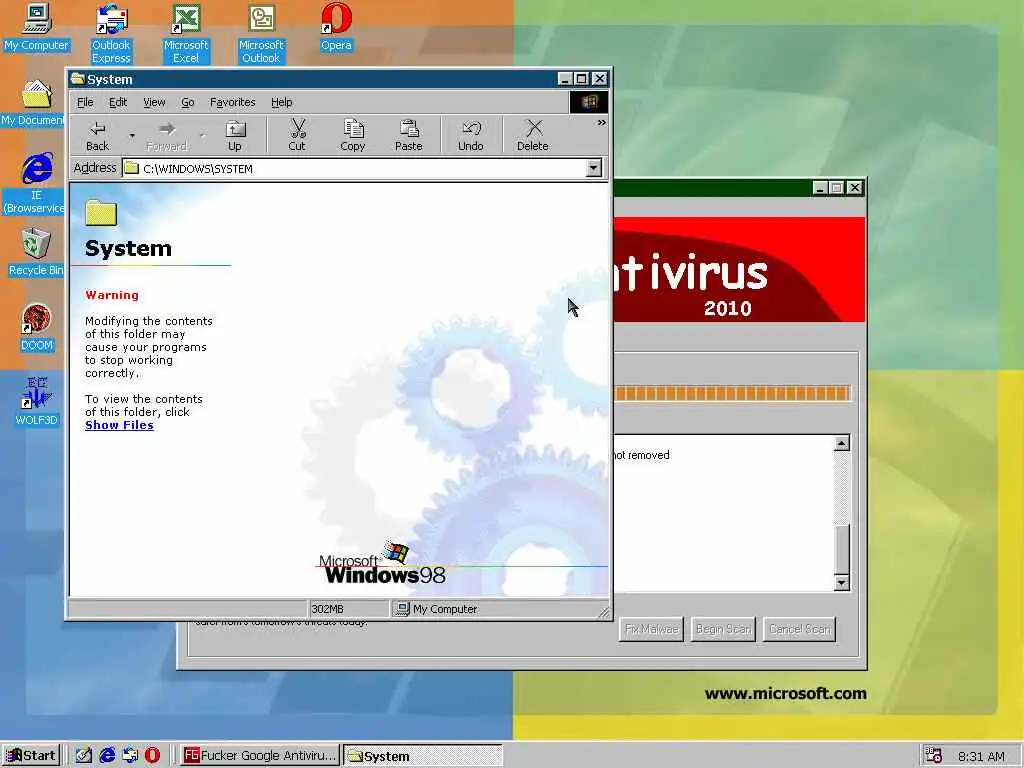Open the Microsoft Outlook desktop shortcut
The width and height of the screenshot is (1024, 768).
261,34
